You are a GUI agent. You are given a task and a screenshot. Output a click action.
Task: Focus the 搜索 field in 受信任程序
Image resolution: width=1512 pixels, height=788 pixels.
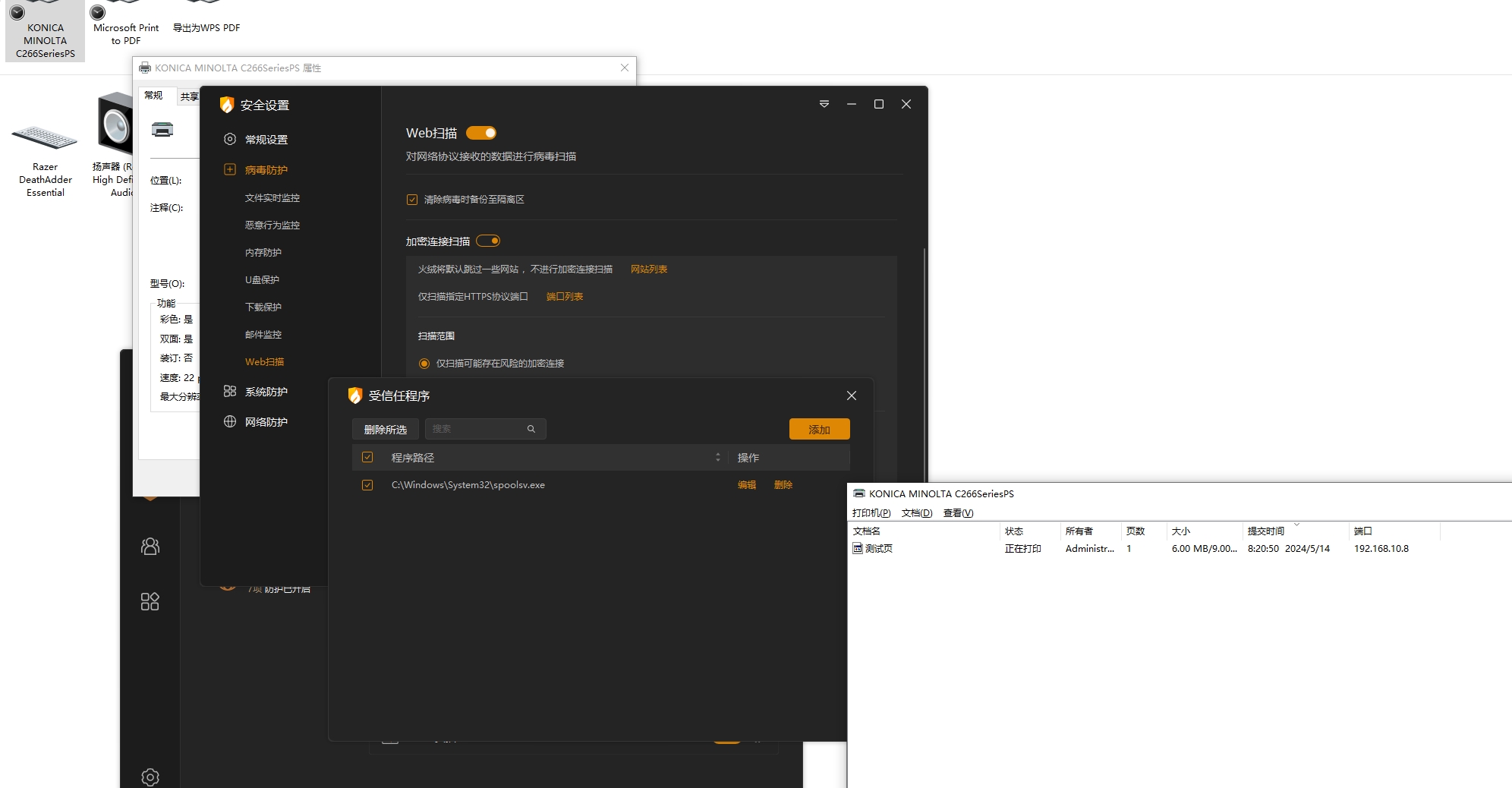point(486,429)
